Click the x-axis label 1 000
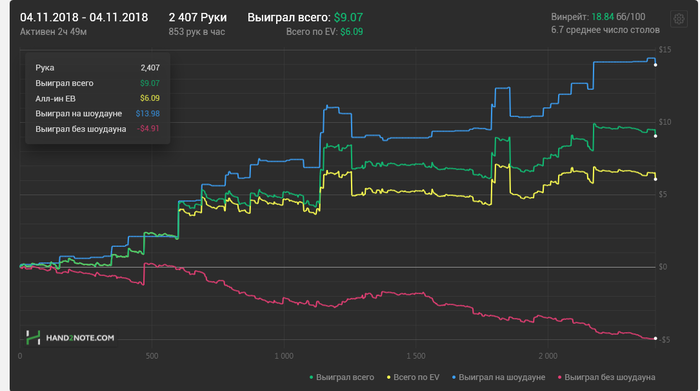 [x=284, y=356]
